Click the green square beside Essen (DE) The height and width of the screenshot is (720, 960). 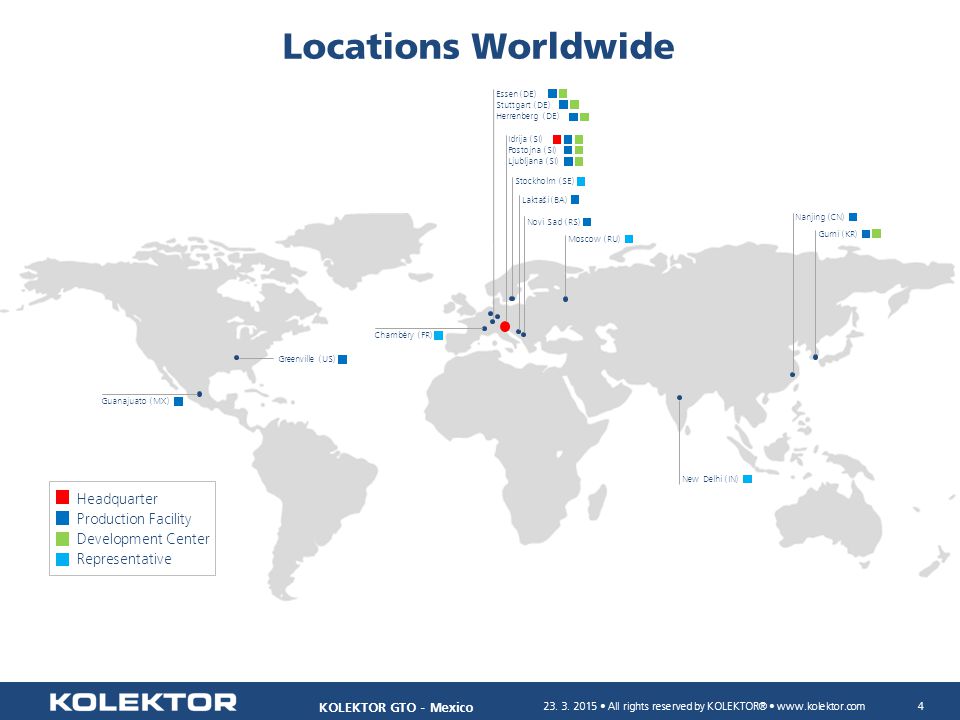[563, 94]
